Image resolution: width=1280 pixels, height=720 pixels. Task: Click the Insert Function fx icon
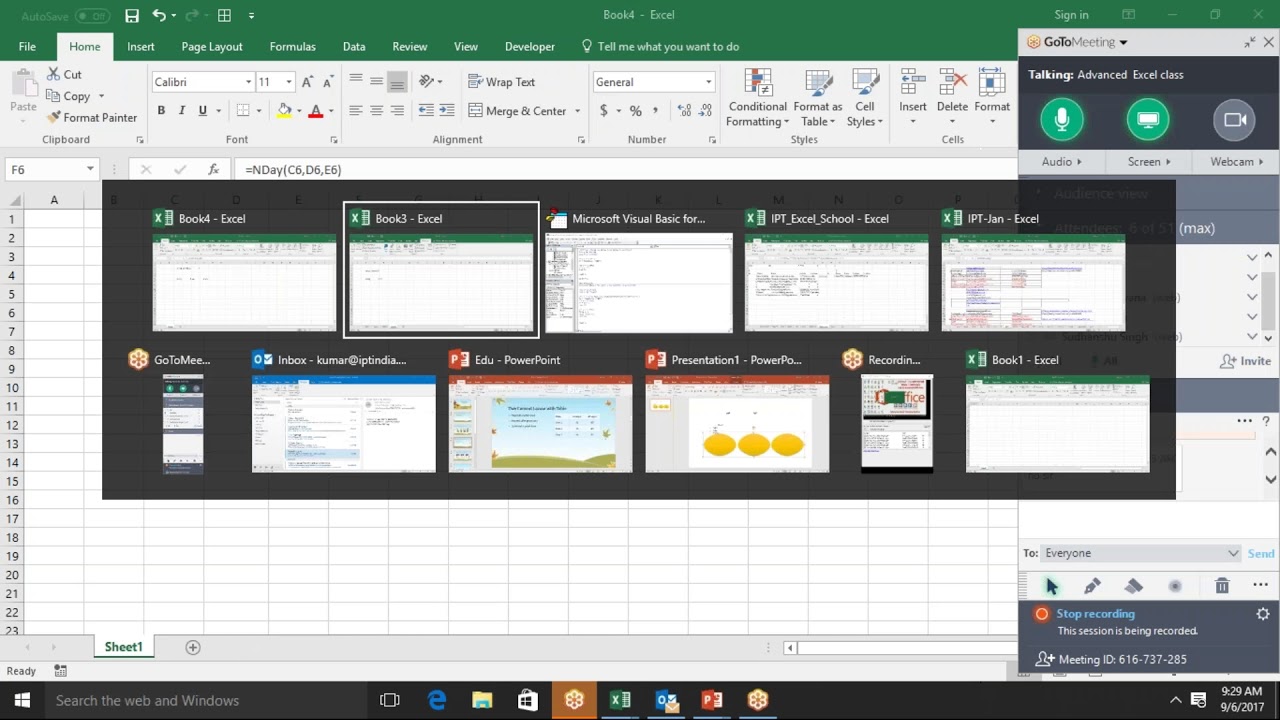[213, 170]
